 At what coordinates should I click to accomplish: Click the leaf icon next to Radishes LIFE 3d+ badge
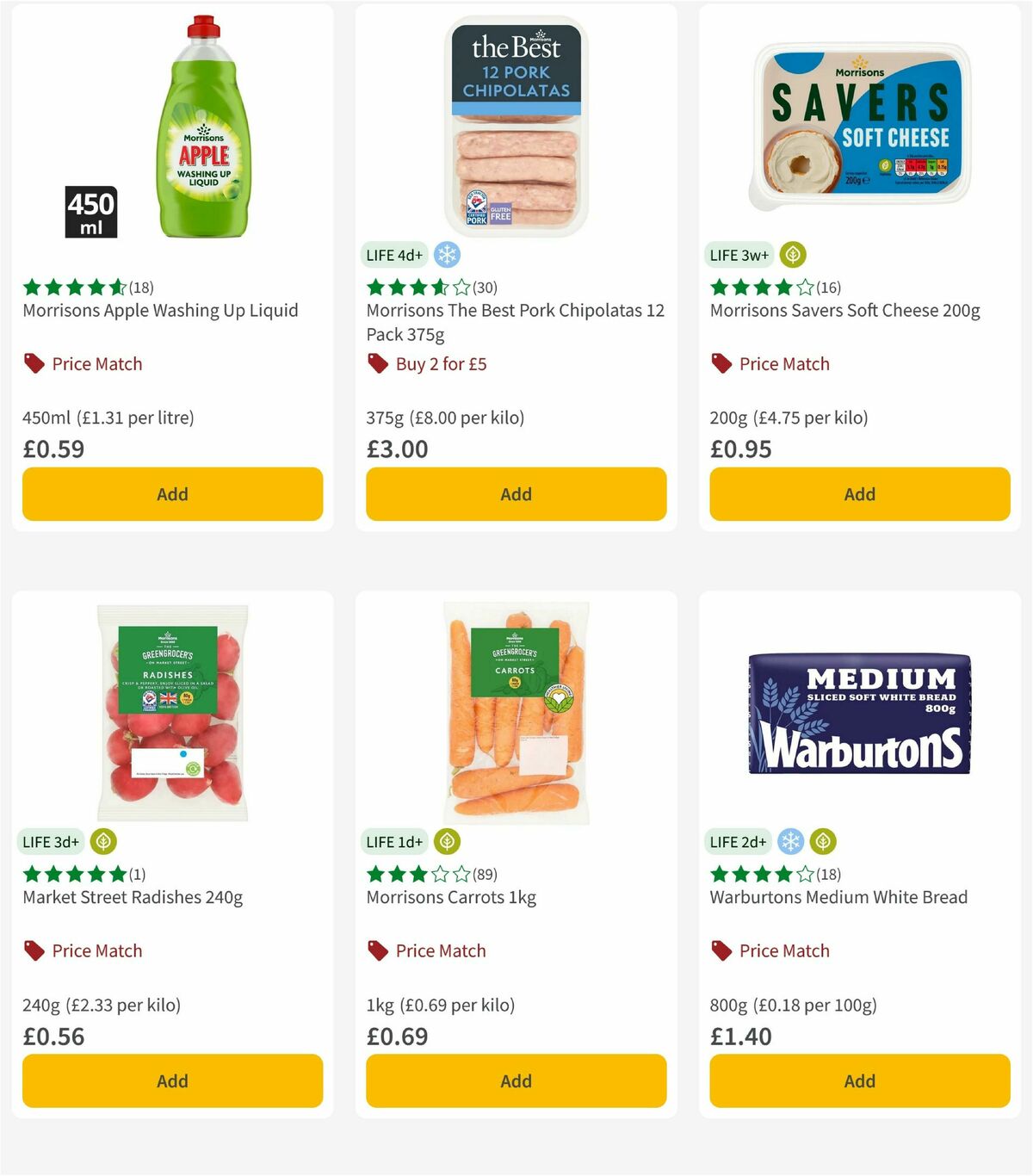coord(103,841)
